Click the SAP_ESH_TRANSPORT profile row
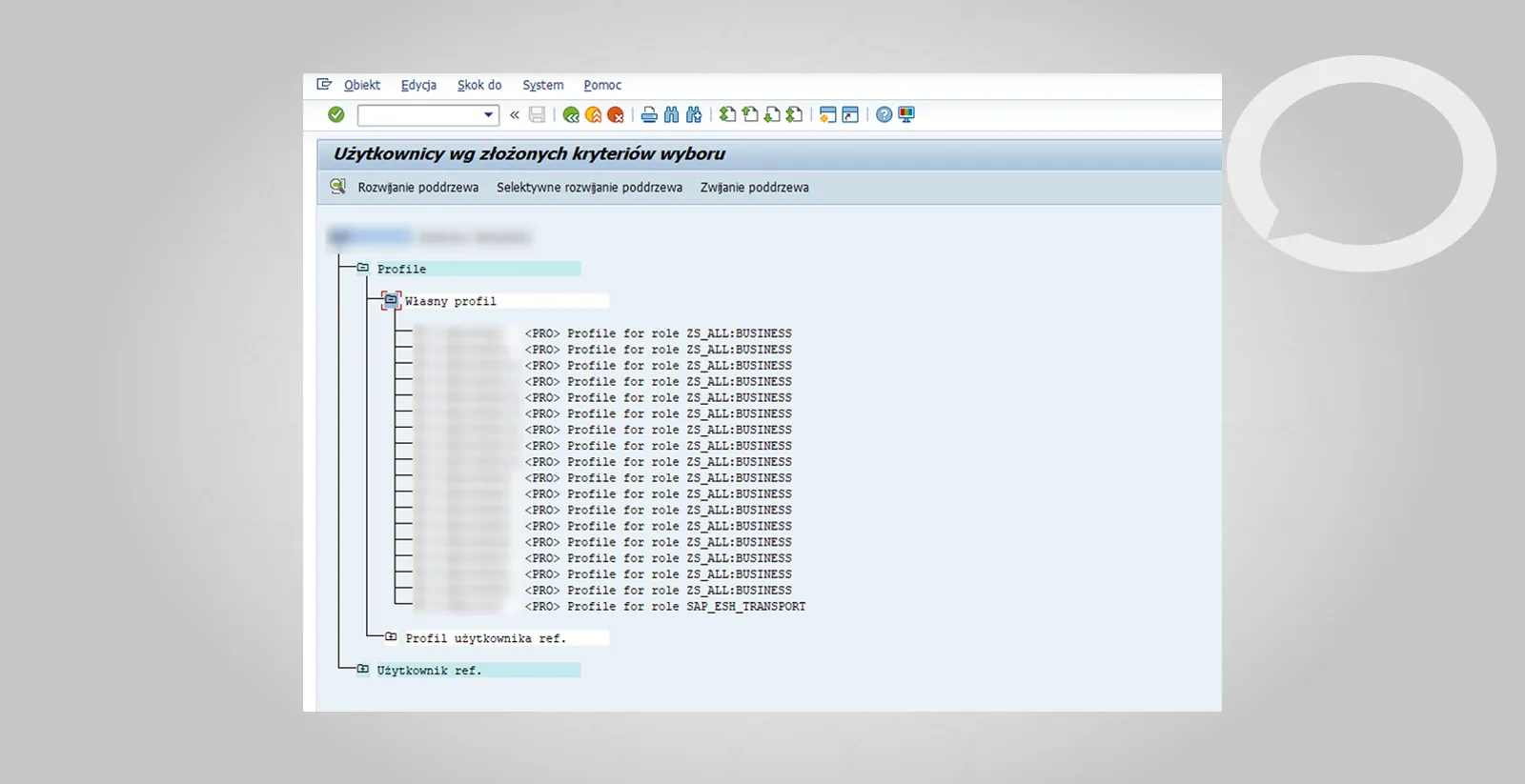1525x784 pixels. [x=664, y=607]
